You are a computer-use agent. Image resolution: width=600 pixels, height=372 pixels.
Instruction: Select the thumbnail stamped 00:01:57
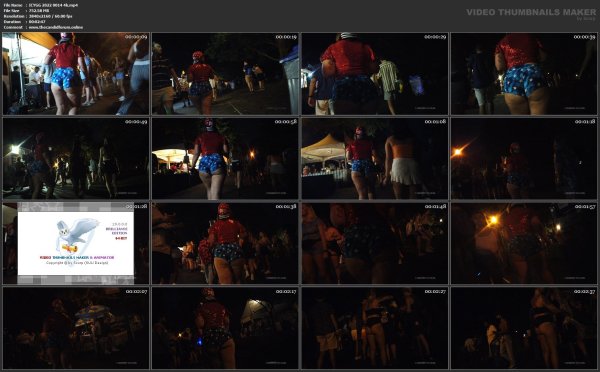coord(524,243)
